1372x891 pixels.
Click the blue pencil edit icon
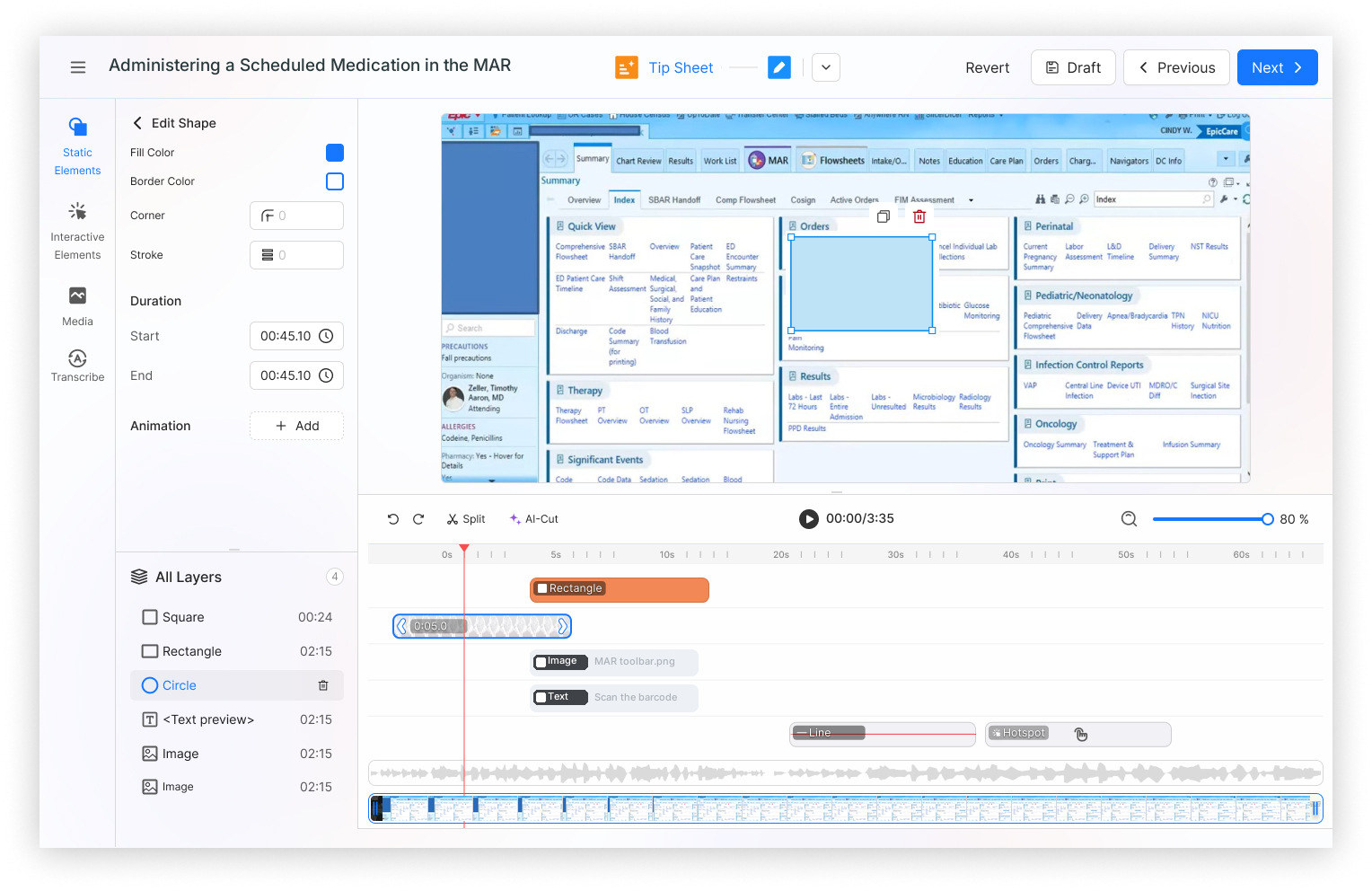click(x=779, y=67)
